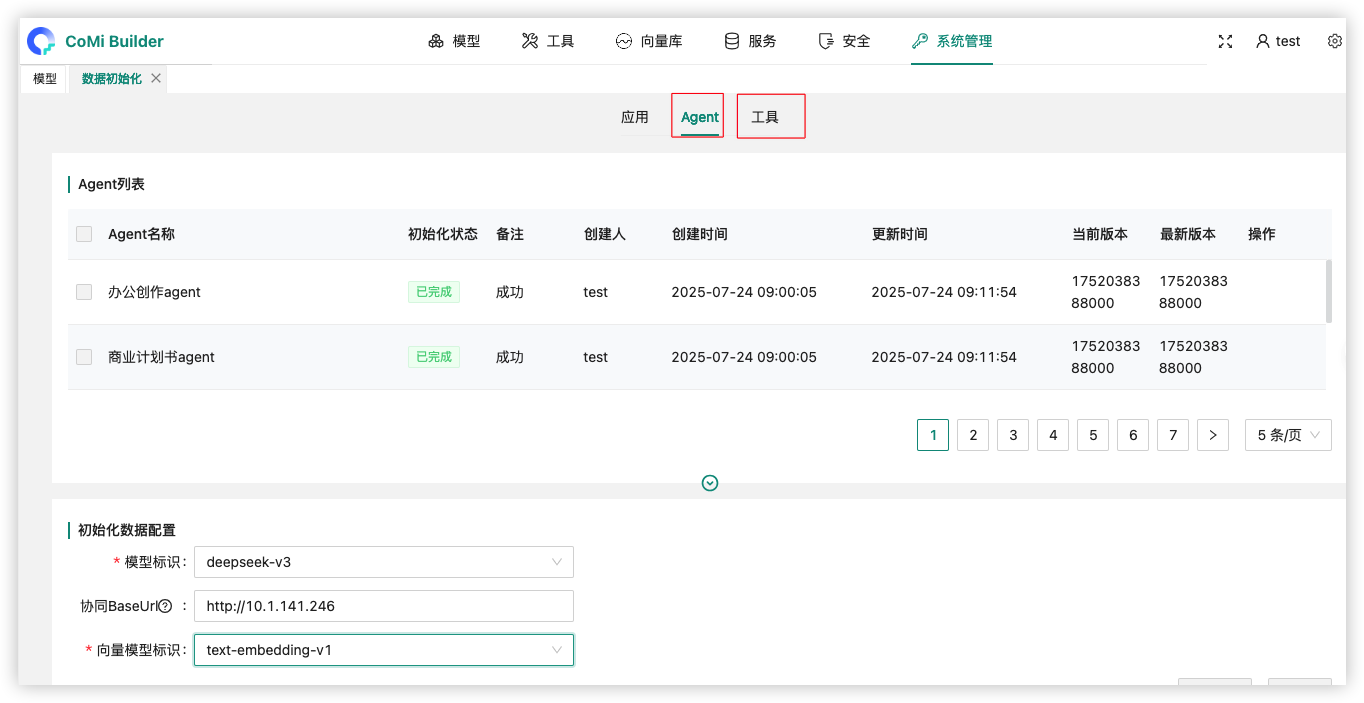
Task: Open the 向量库 top menu
Action: click(x=649, y=41)
